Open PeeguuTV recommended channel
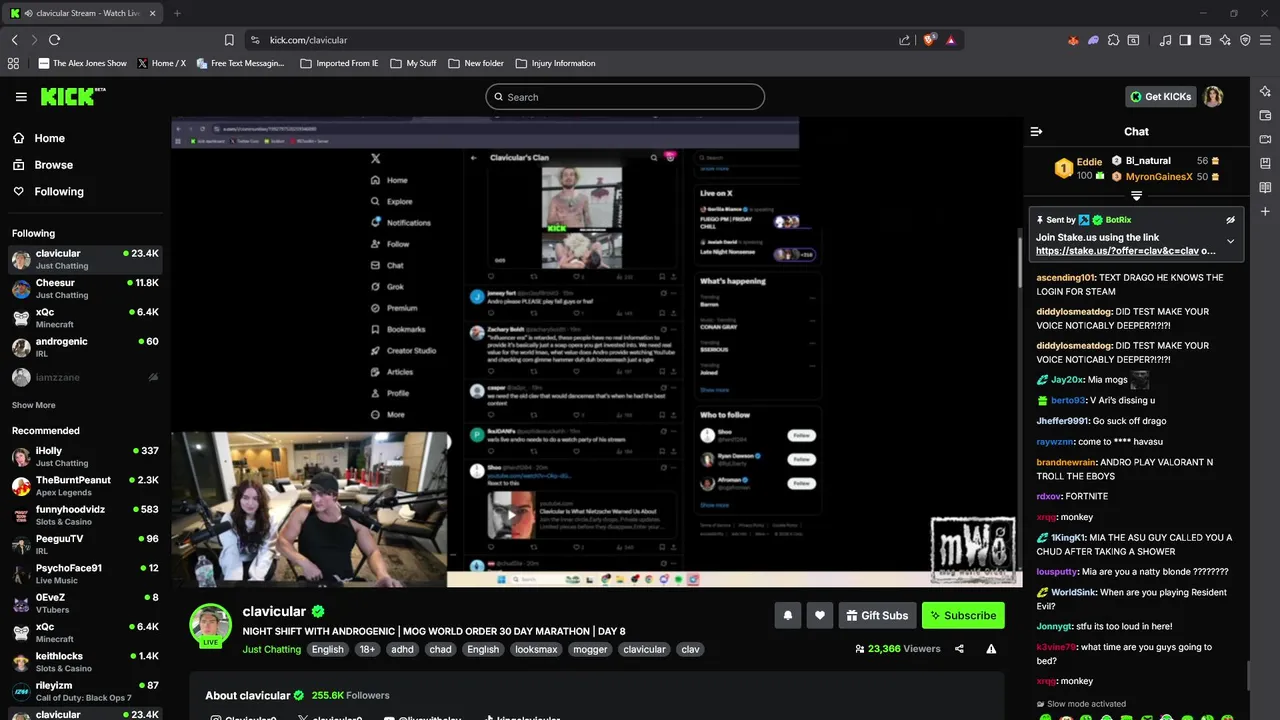The image size is (1280, 720). click(85, 544)
